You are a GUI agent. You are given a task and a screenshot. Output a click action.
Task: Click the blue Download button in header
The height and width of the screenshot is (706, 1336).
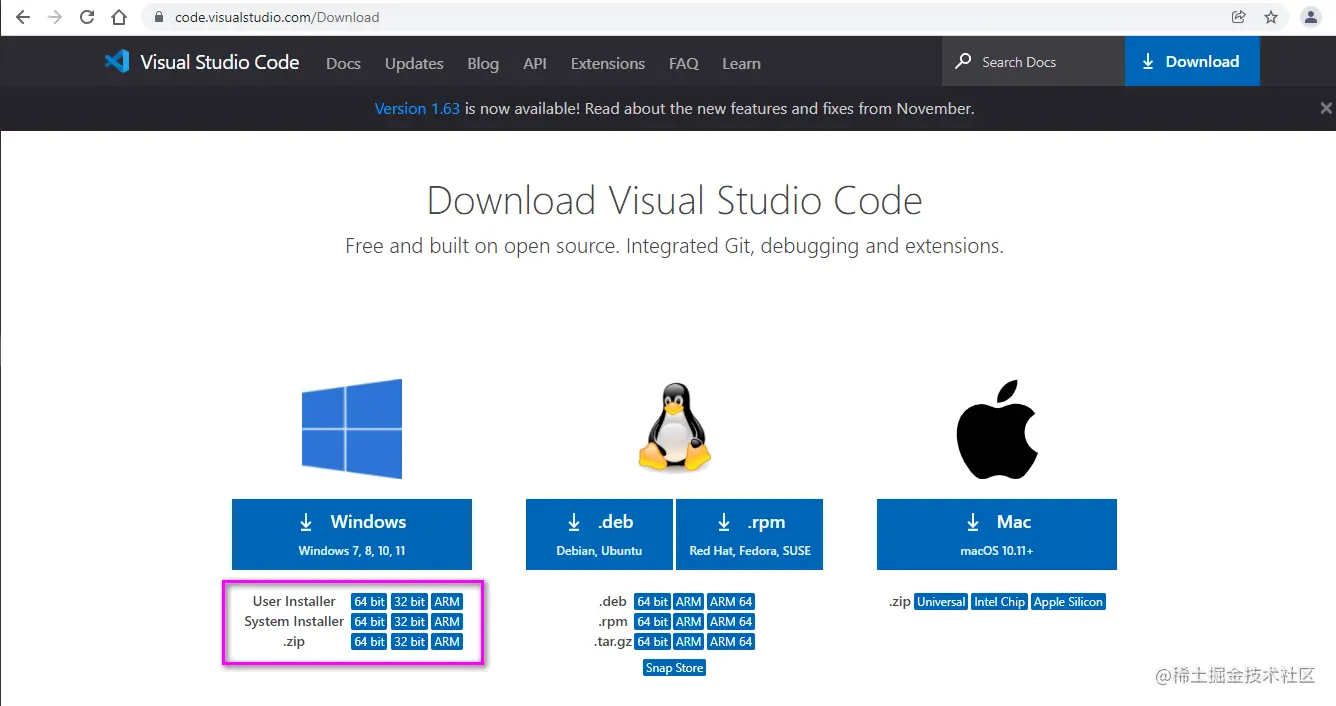(x=1192, y=62)
